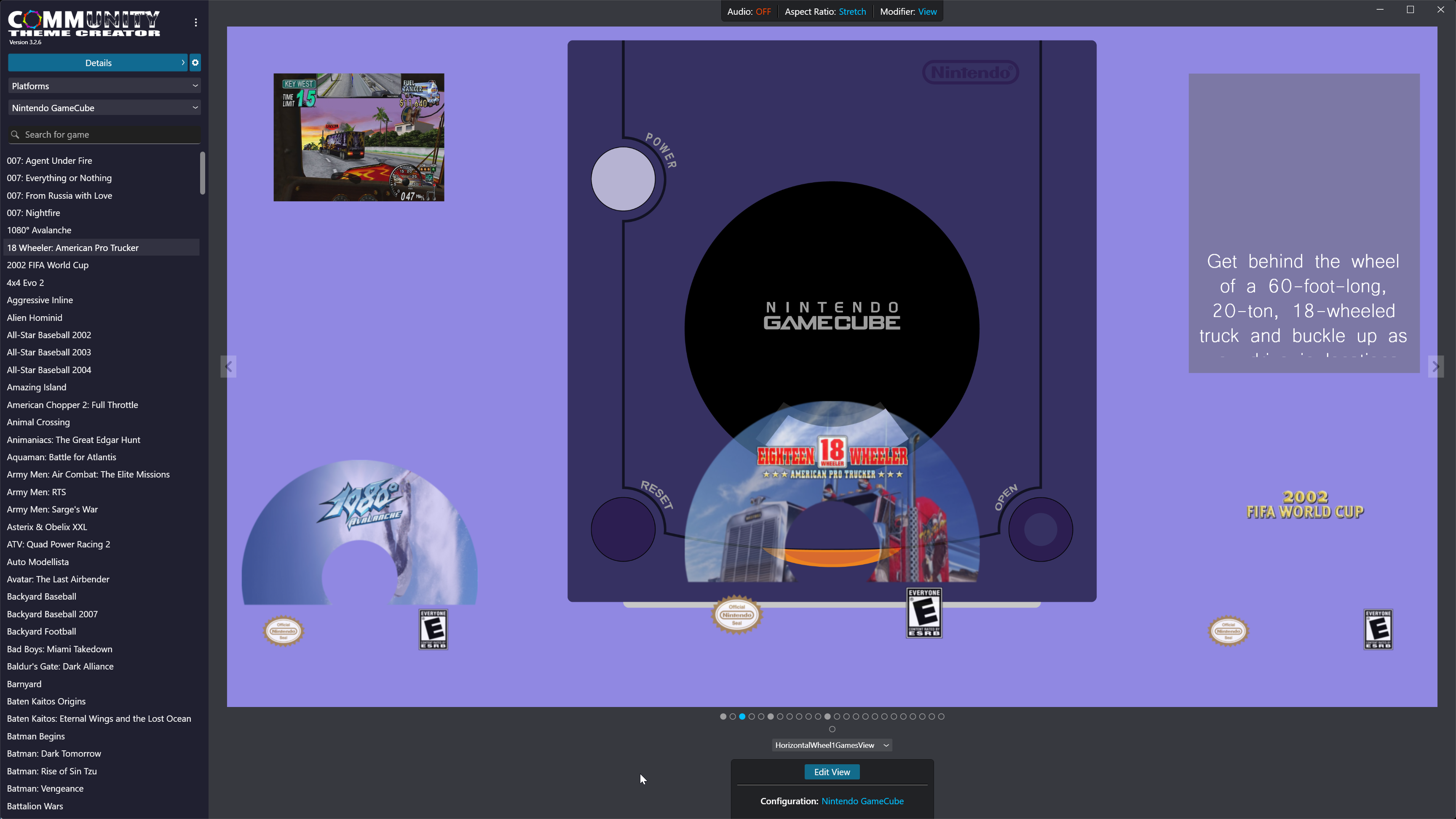The width and height of the screenshot is (1456, 819).
Task: Click the GameCube Power button graphic
Action: pyautogui.click(x=623, y=179)
